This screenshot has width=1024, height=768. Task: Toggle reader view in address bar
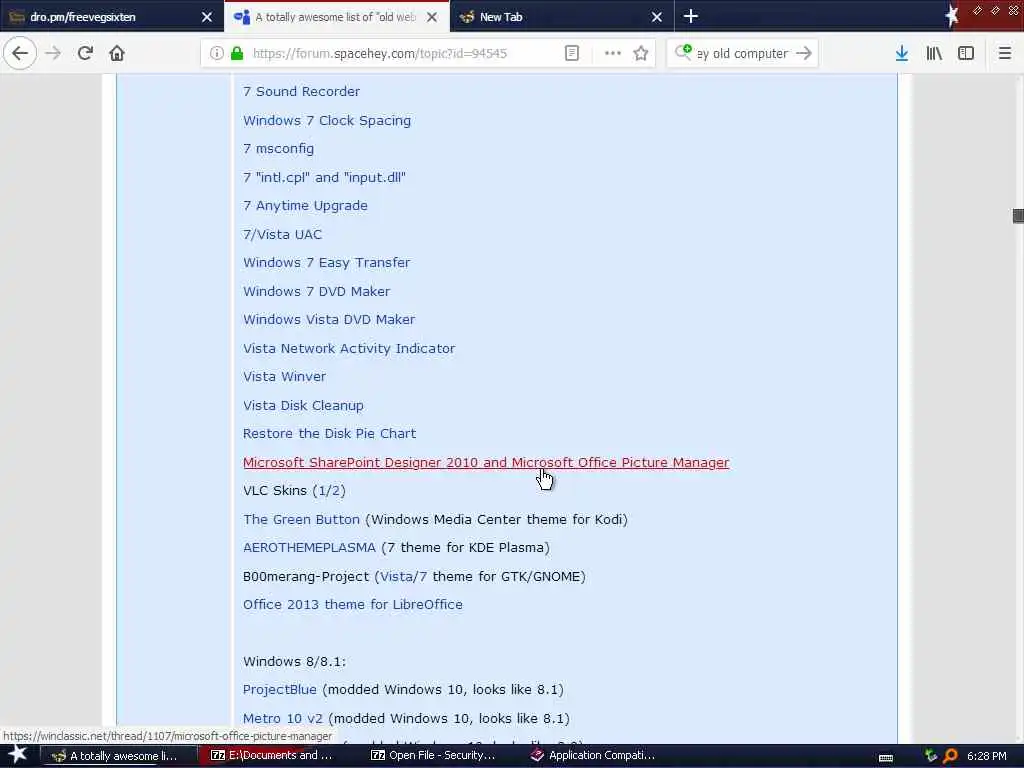pyautogui.click(x=571, y=53)
